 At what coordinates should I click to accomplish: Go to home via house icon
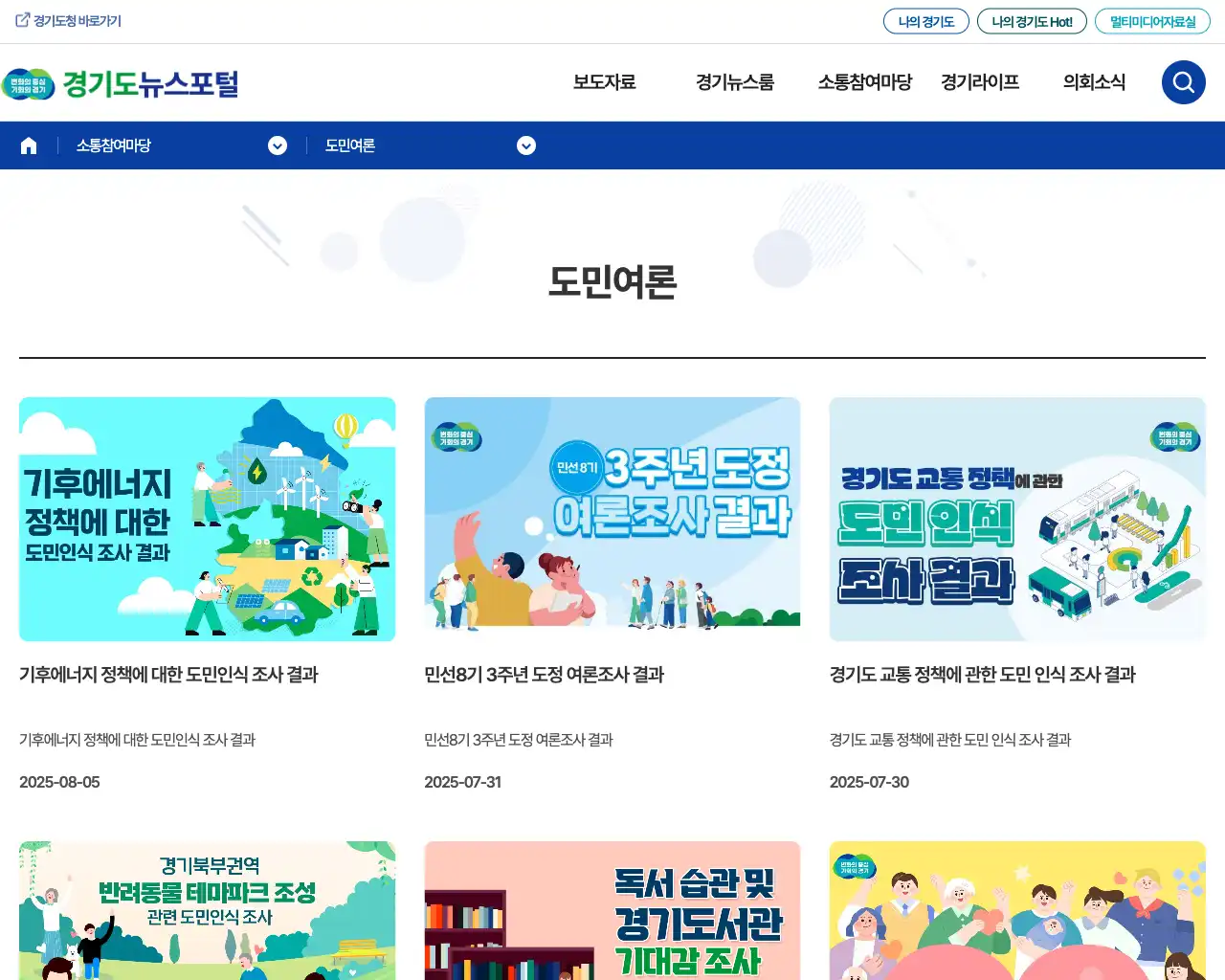tap(29, 145)
